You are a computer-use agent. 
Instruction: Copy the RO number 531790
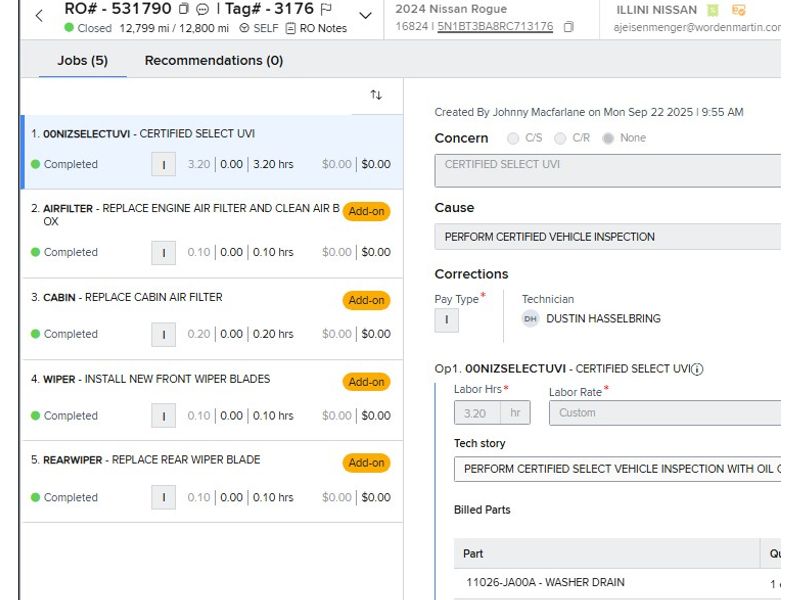(x=183, y=9)
